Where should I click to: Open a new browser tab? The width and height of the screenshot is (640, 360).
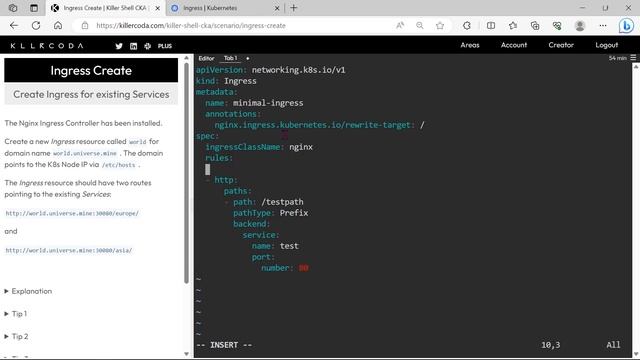(x=293, y=8)
